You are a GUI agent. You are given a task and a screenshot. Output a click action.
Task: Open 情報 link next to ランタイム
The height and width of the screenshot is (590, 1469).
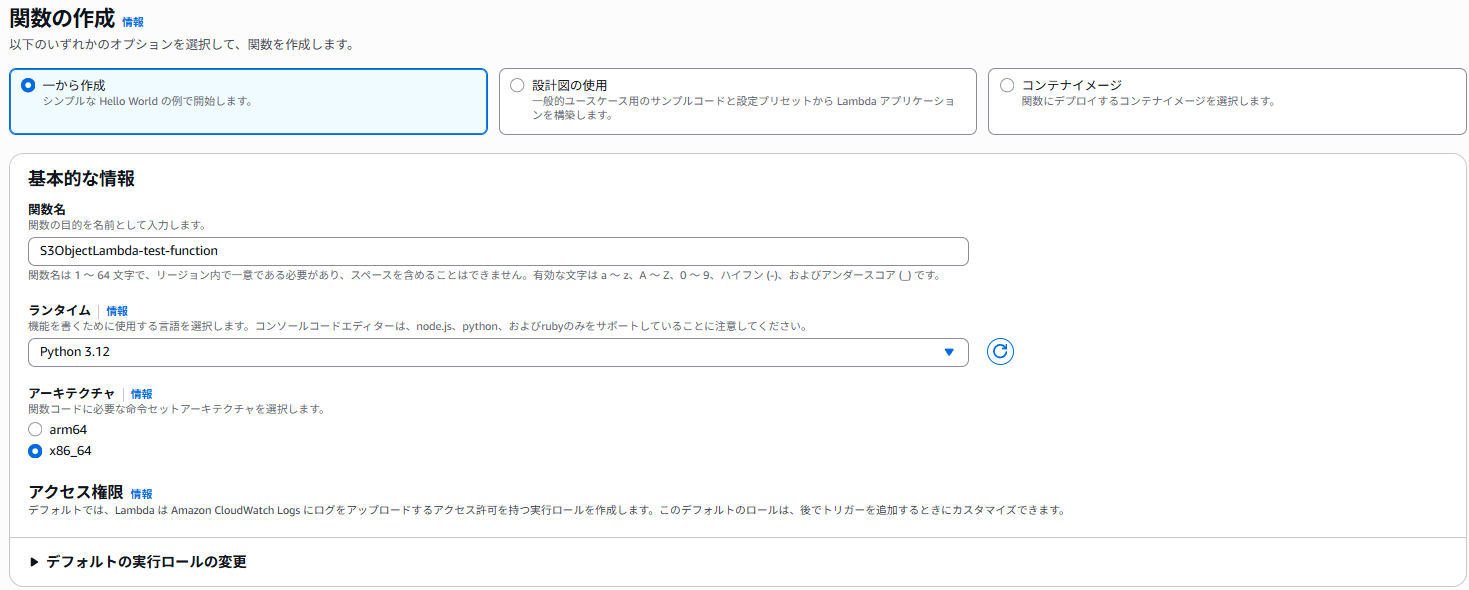pos(117,311)
